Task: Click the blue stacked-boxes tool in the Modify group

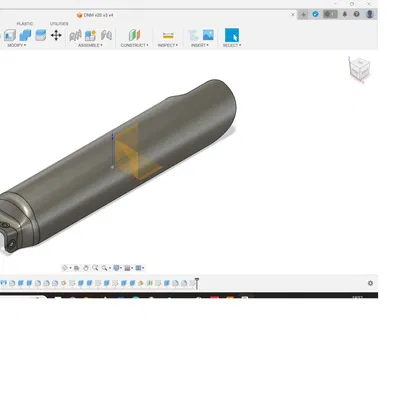Action: (25, 35)
